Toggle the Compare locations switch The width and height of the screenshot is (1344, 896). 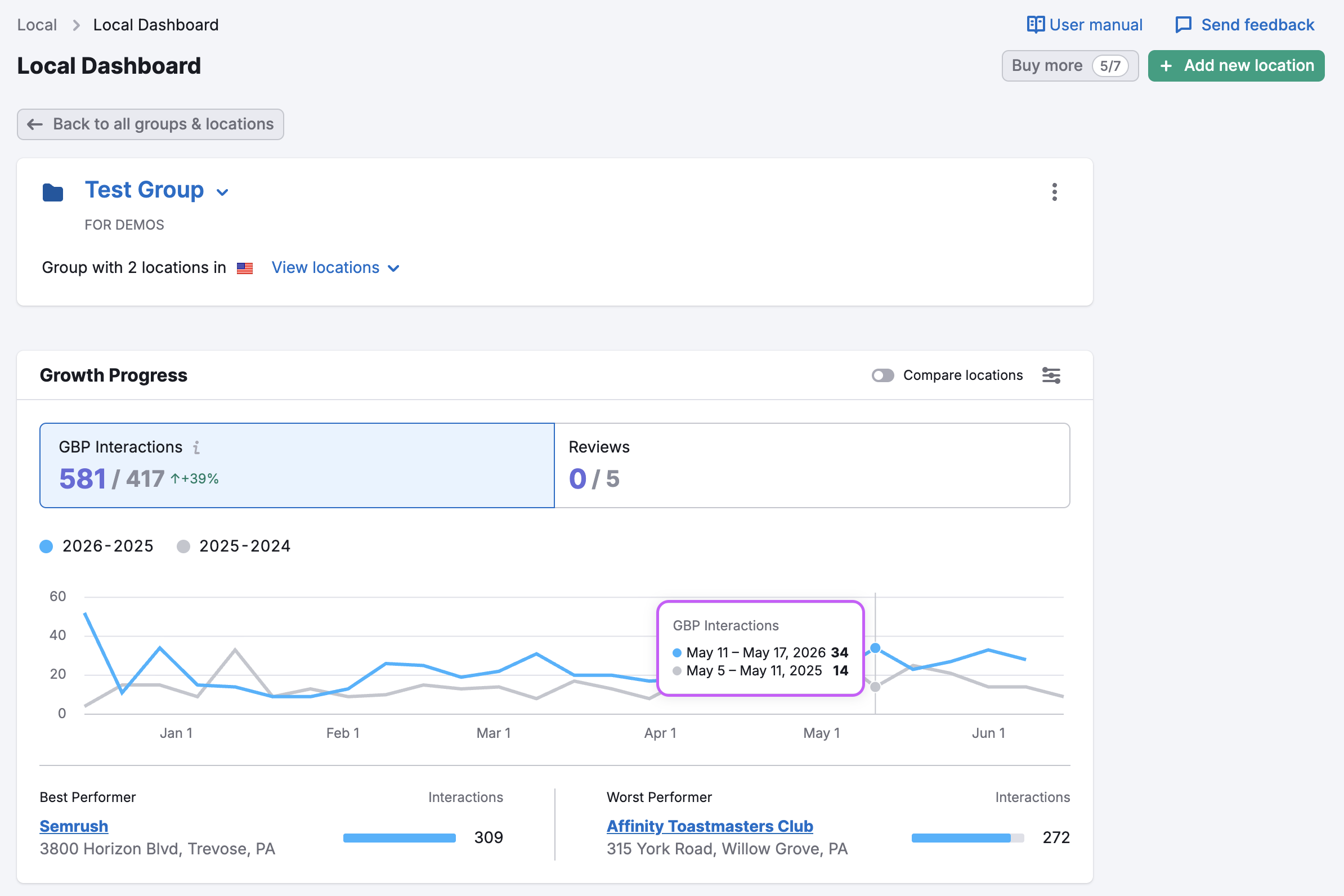(882, 375)
